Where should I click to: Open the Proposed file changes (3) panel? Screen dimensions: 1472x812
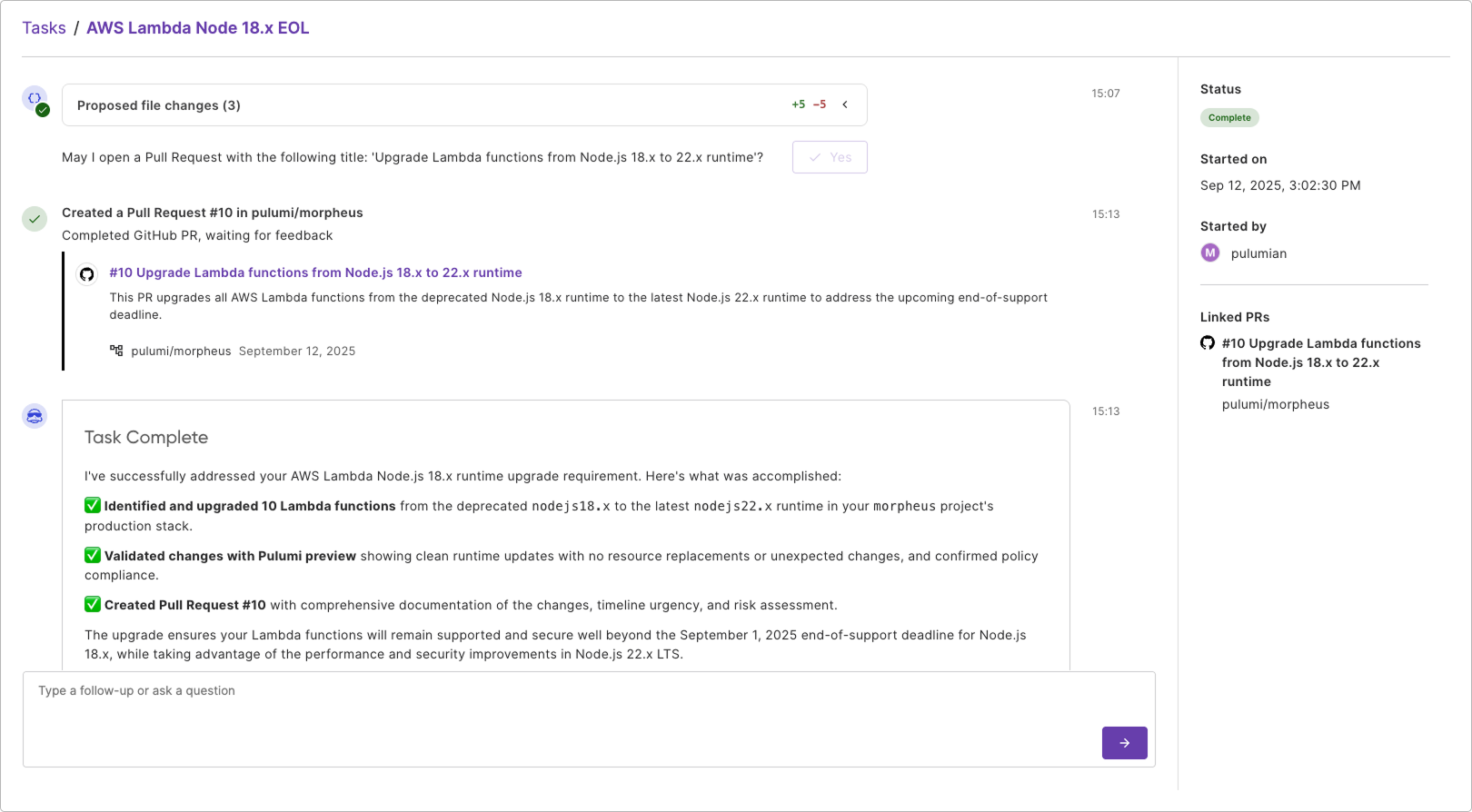[x=464, y=105]
